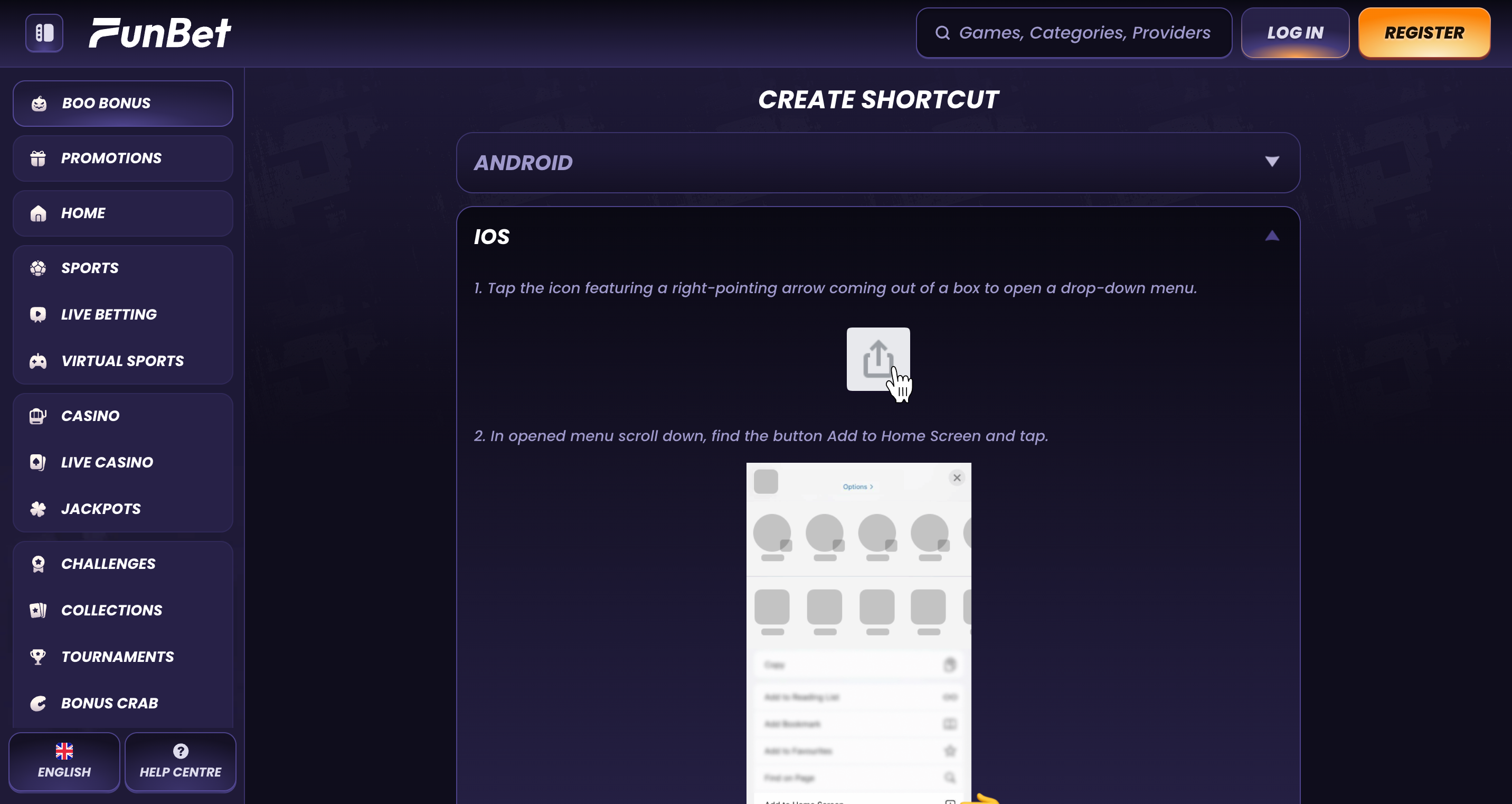Viewport: 1512px width, 804px height.
Task: Collapse the iOS section arrow
Action: [1272, 236]
